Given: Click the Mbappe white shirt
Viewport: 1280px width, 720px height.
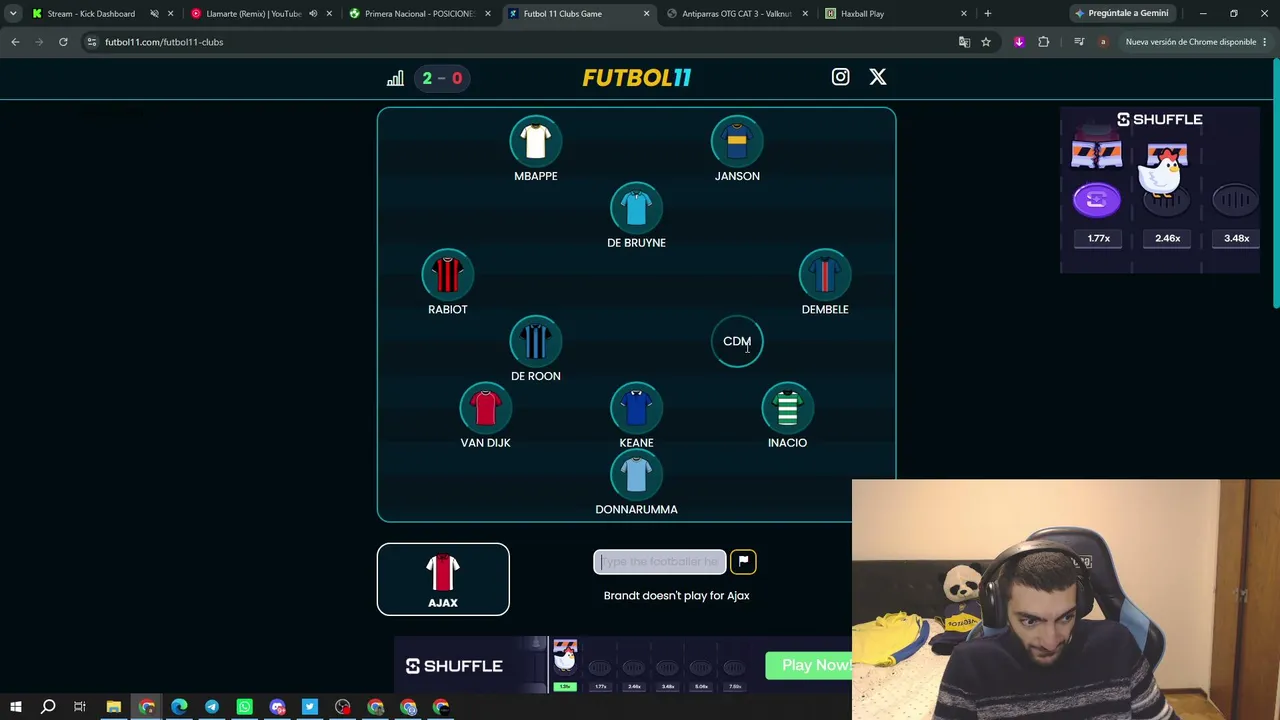Looking at the screenshot, I should [x=536, y=142].
